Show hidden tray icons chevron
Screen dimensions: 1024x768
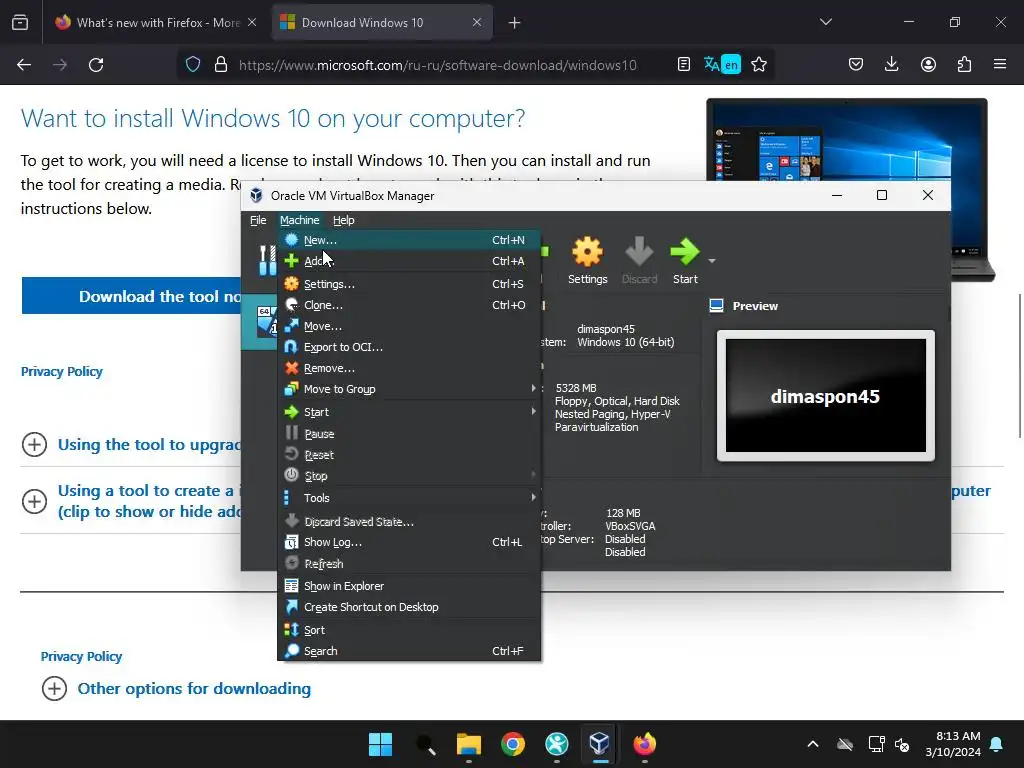tap(813, 744)
